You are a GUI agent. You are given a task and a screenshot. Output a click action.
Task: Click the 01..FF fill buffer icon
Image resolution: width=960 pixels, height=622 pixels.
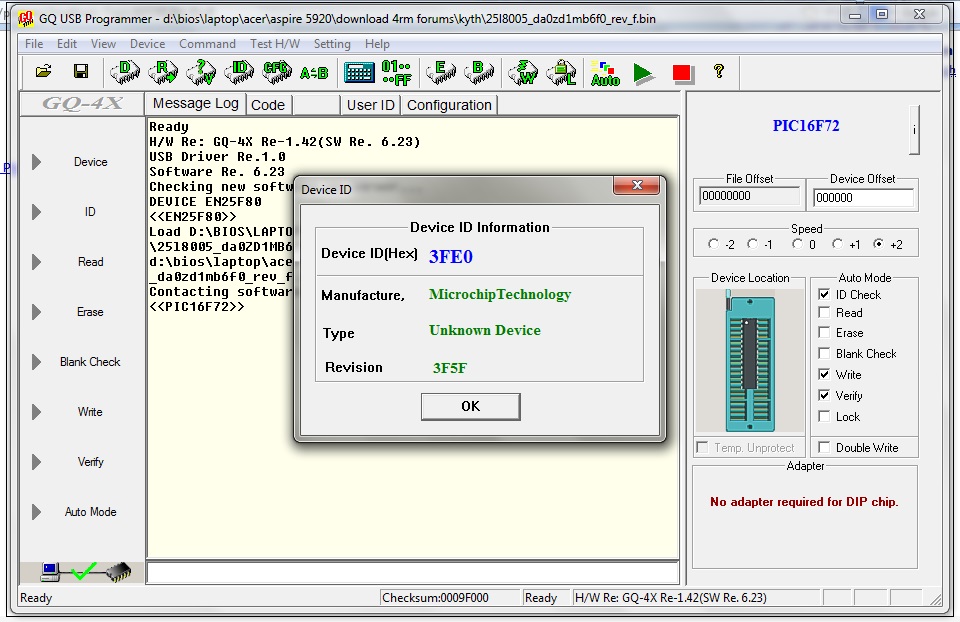point(397,72)
